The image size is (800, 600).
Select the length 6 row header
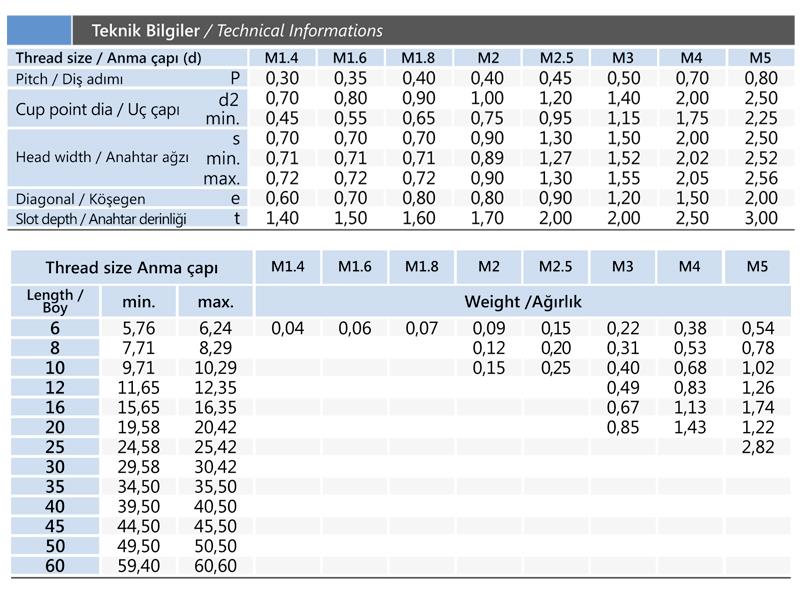(x=55, y=328)
